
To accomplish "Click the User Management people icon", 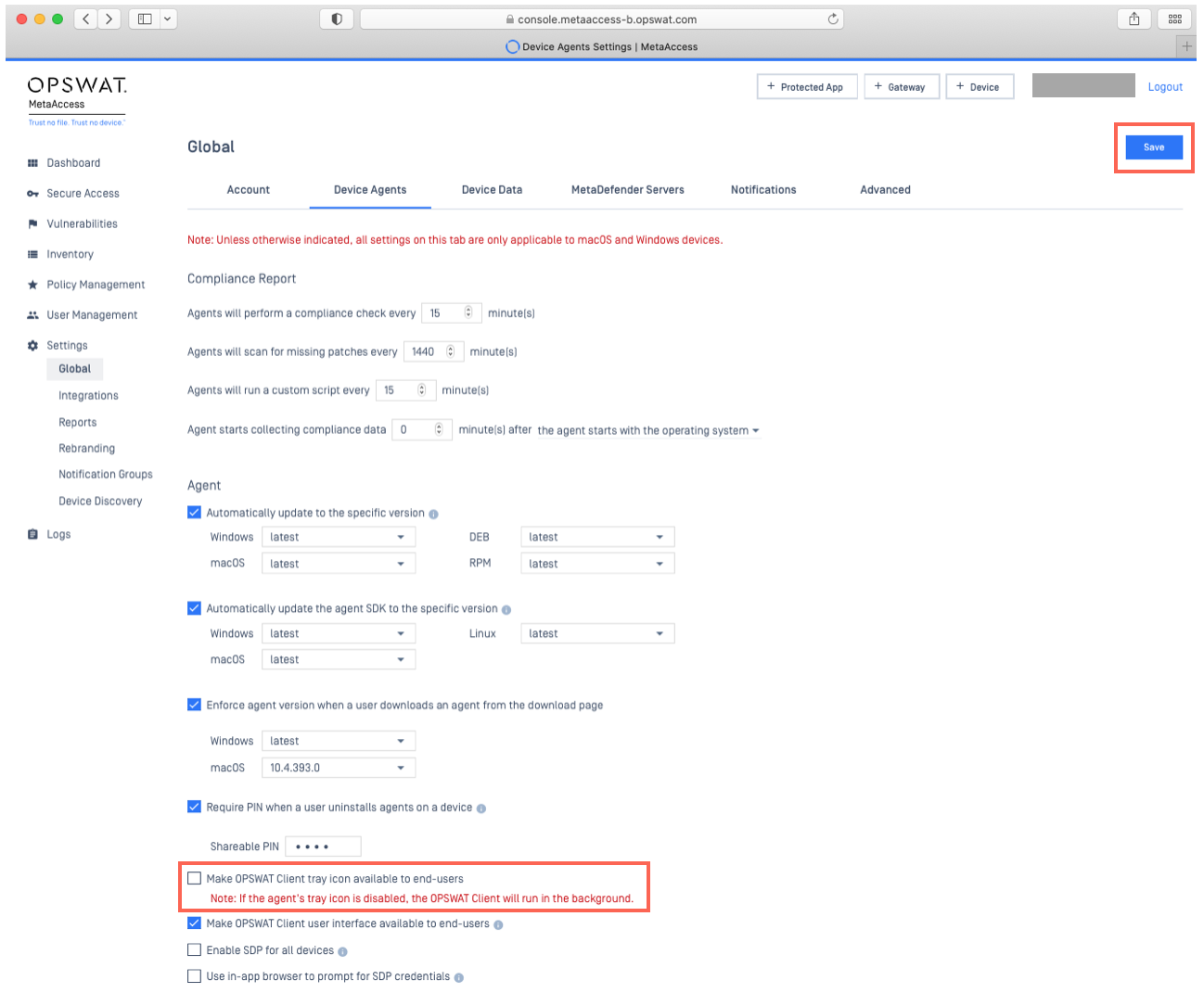I will (x=32, y=315).
